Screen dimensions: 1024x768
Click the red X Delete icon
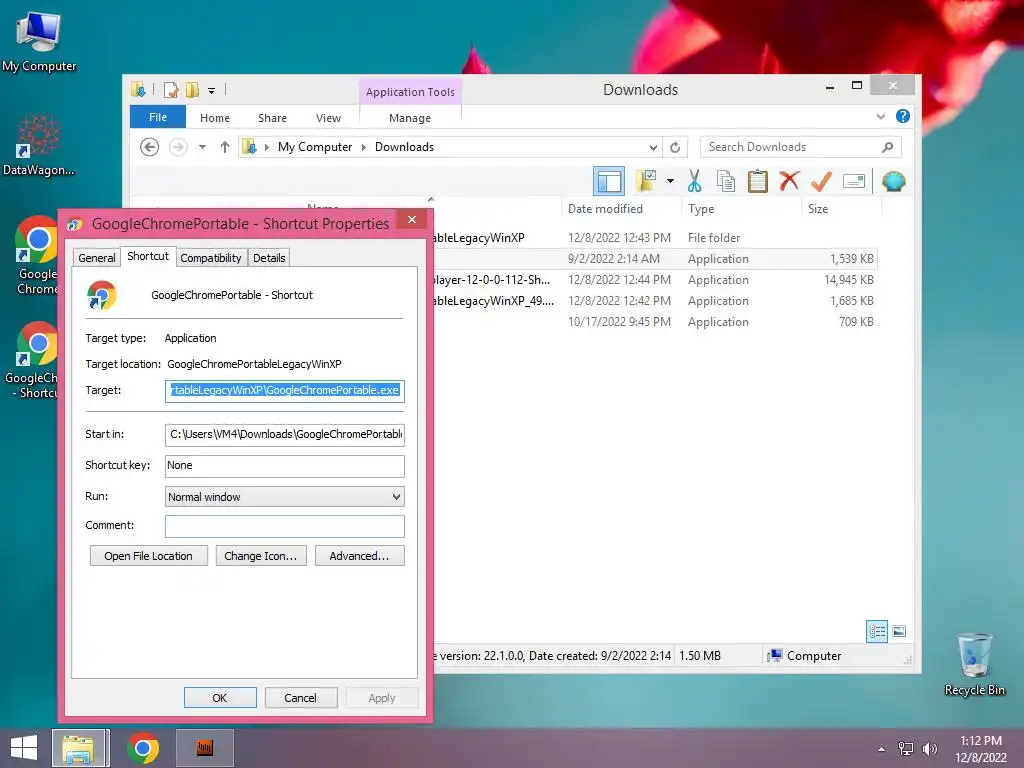click(x=789, y=180)
